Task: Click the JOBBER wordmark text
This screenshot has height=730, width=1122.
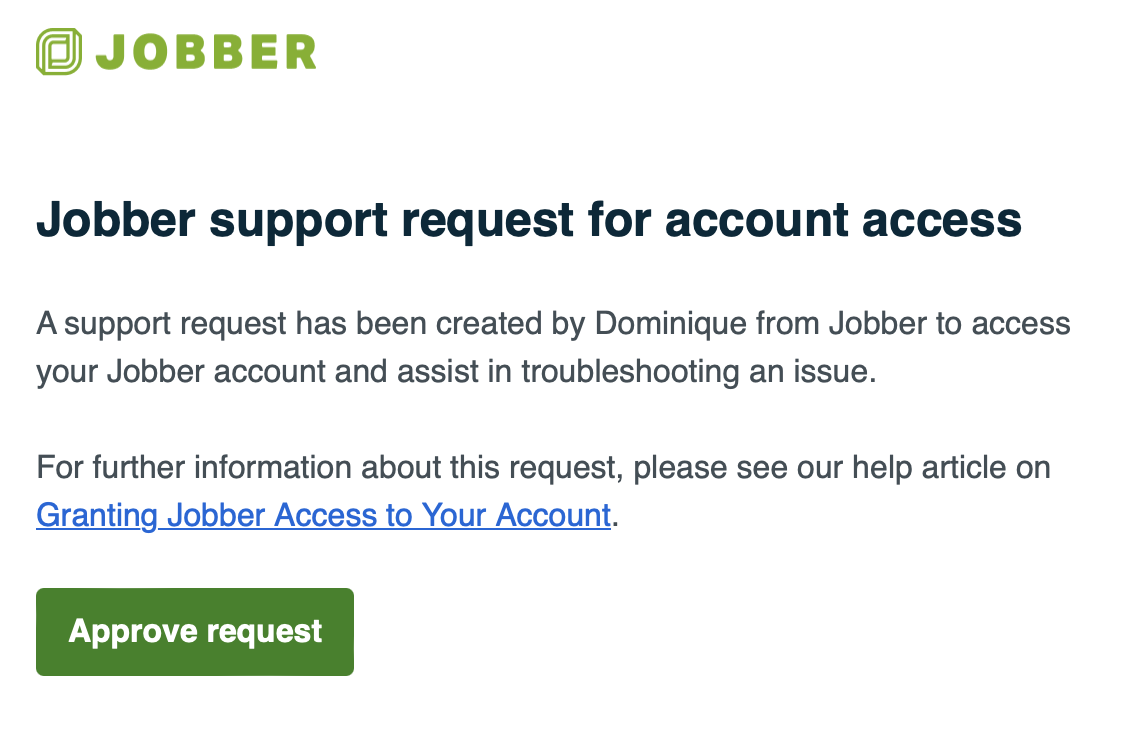Action: pyautogui.click(x=205, y=52)
